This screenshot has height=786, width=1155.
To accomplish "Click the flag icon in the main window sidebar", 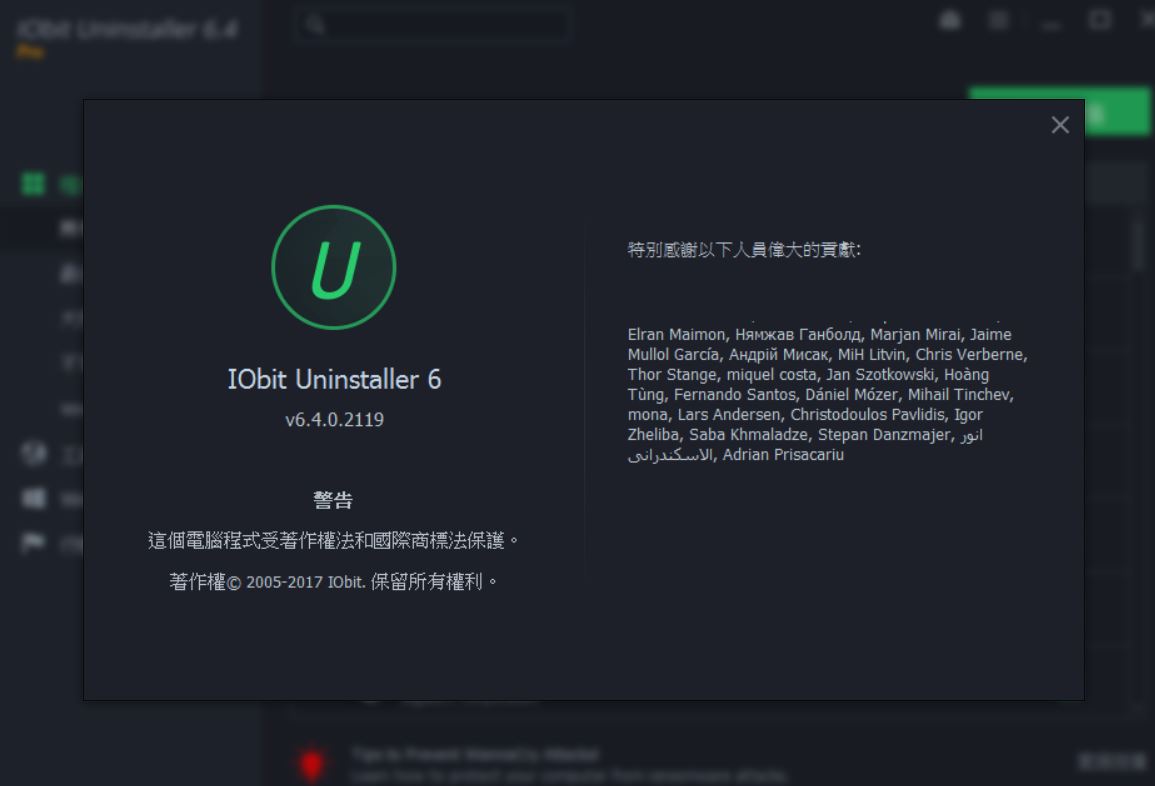I will (x=33, y=543).
